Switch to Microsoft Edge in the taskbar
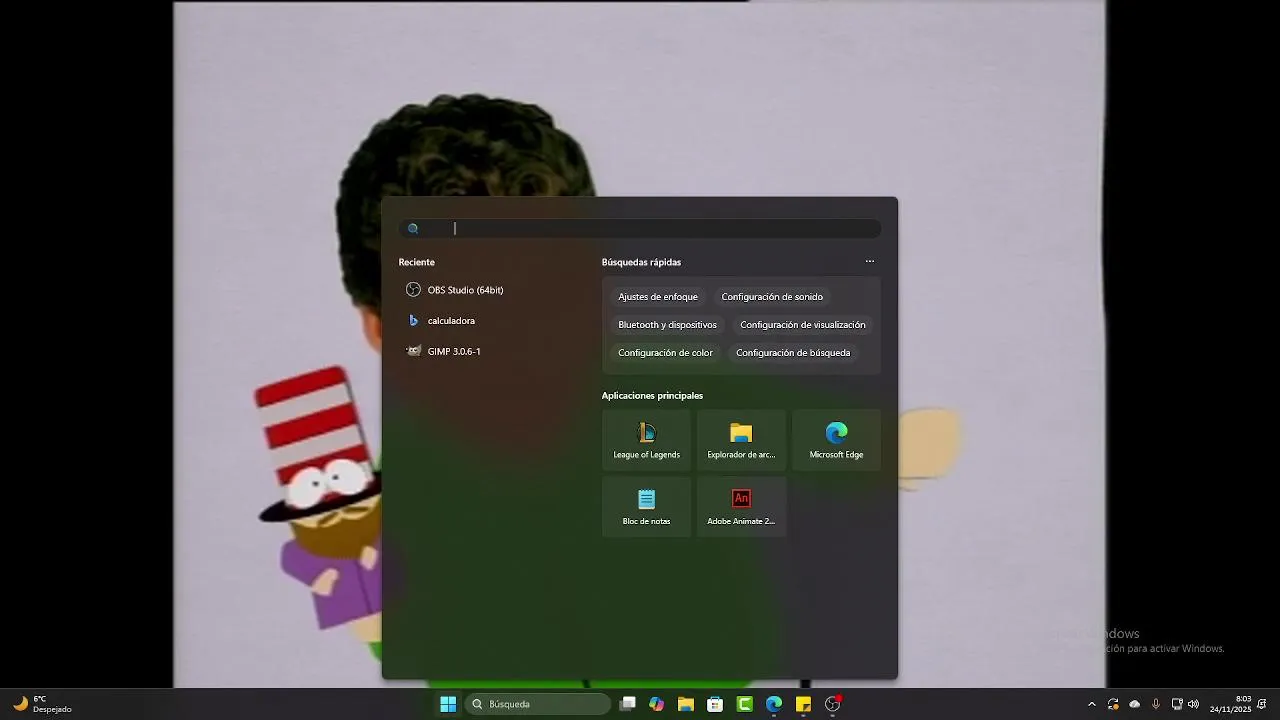The image size is (1280, 720). [774, 704]
